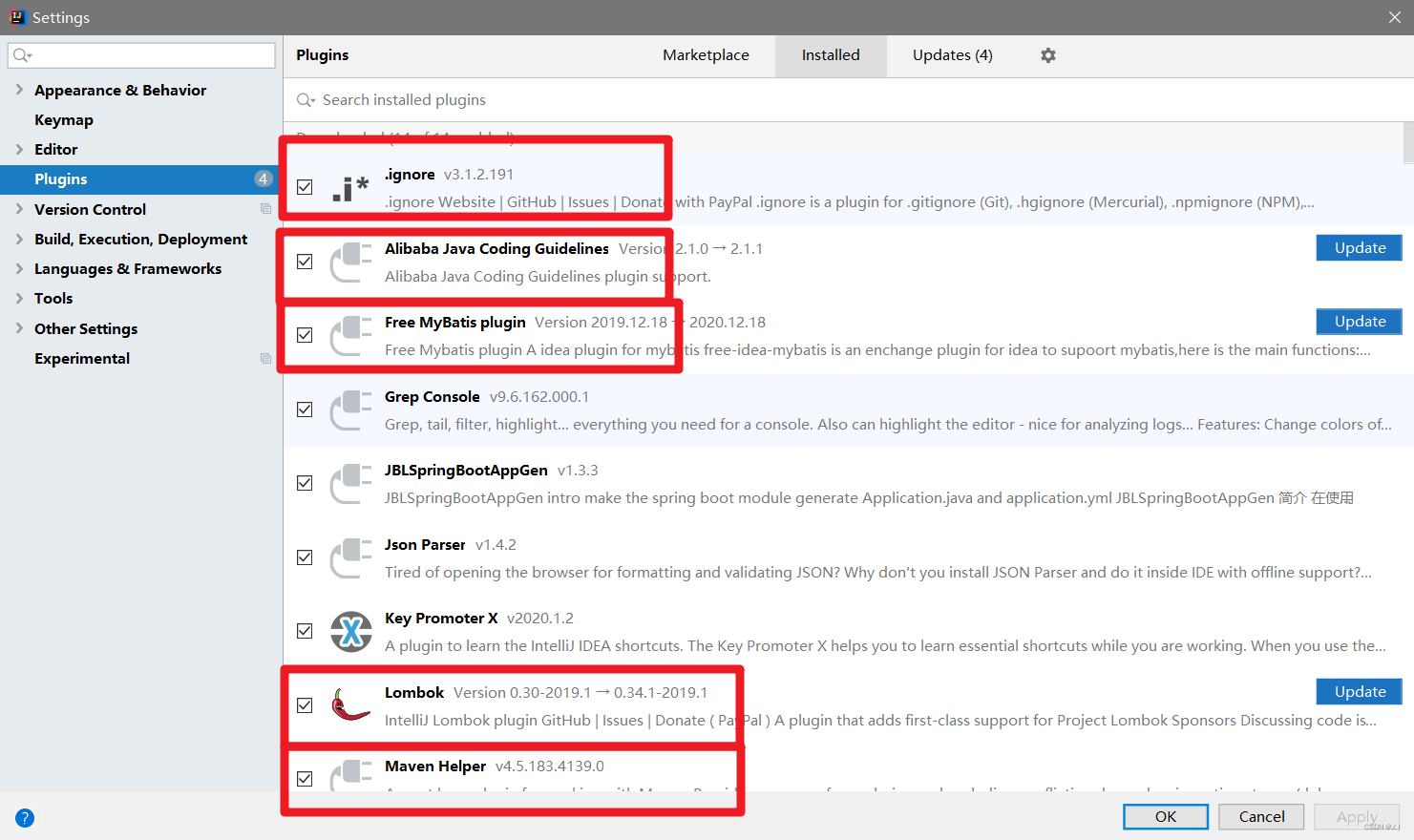Select the Json Parser plugin name

pyautogui.click(x=425, y=544)
